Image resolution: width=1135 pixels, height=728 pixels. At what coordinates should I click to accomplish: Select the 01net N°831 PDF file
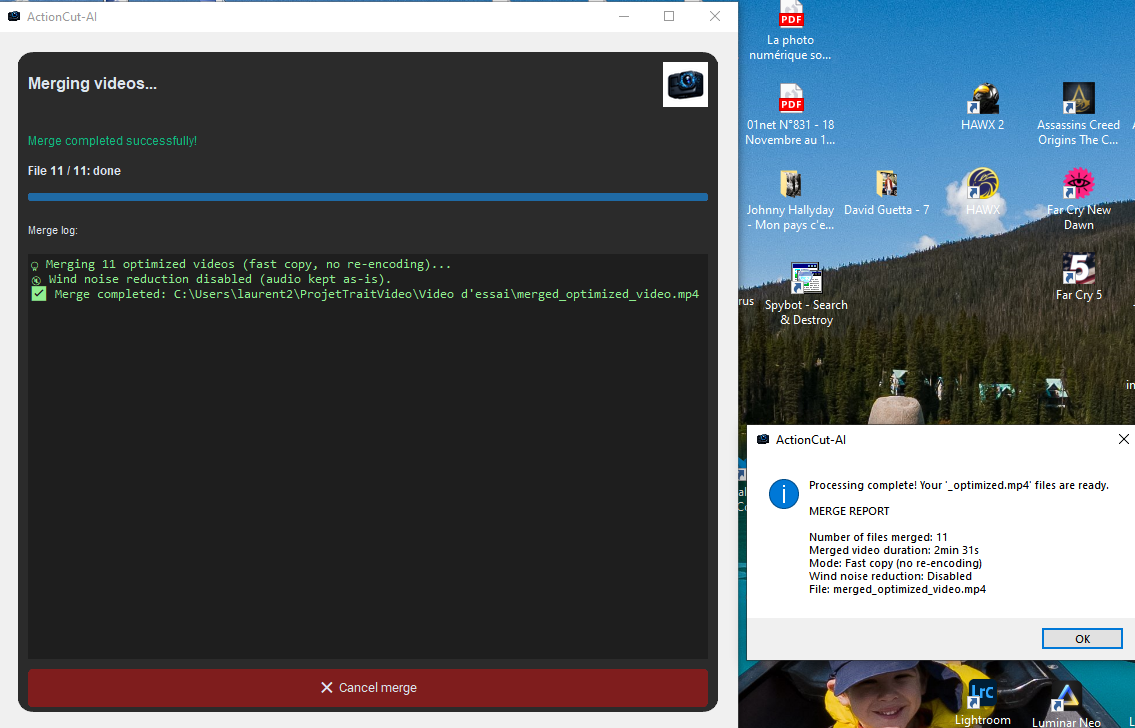790,114
